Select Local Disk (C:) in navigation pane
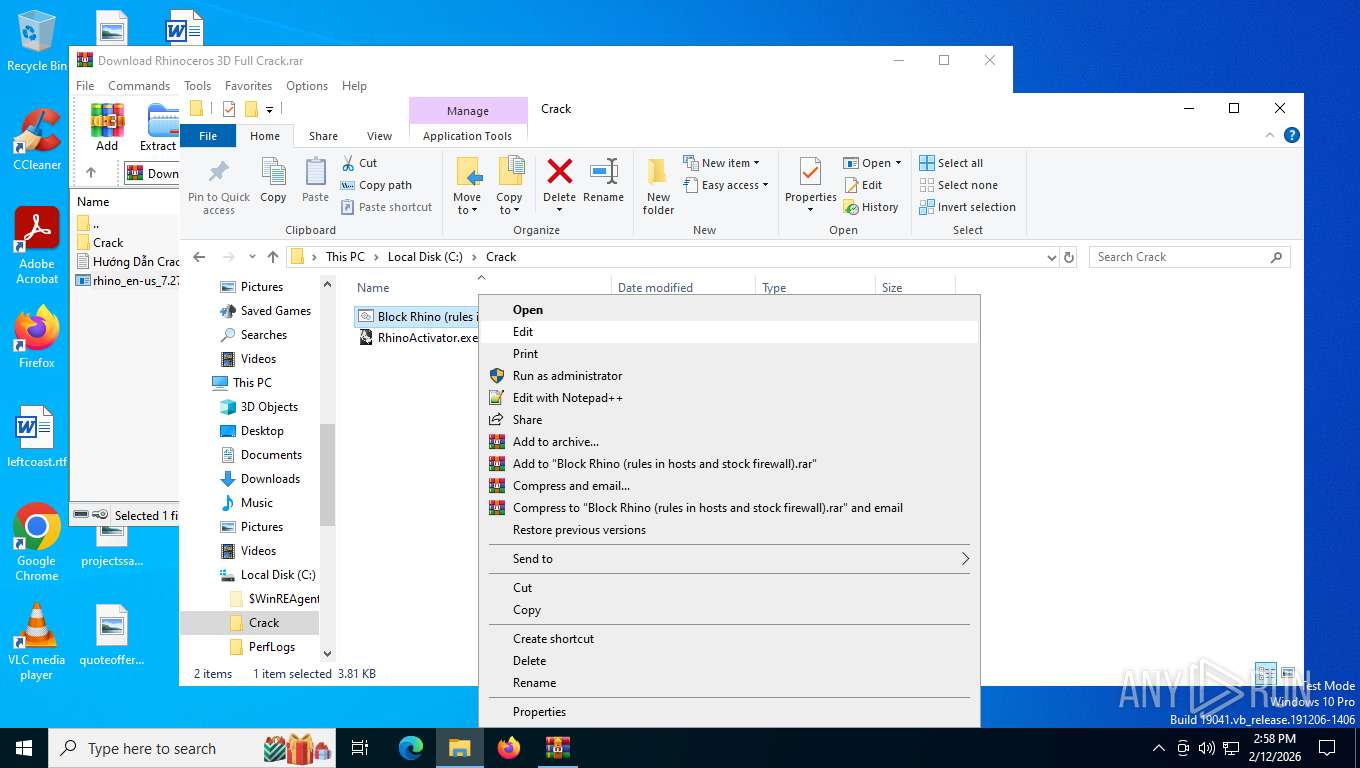 (266, 575)
